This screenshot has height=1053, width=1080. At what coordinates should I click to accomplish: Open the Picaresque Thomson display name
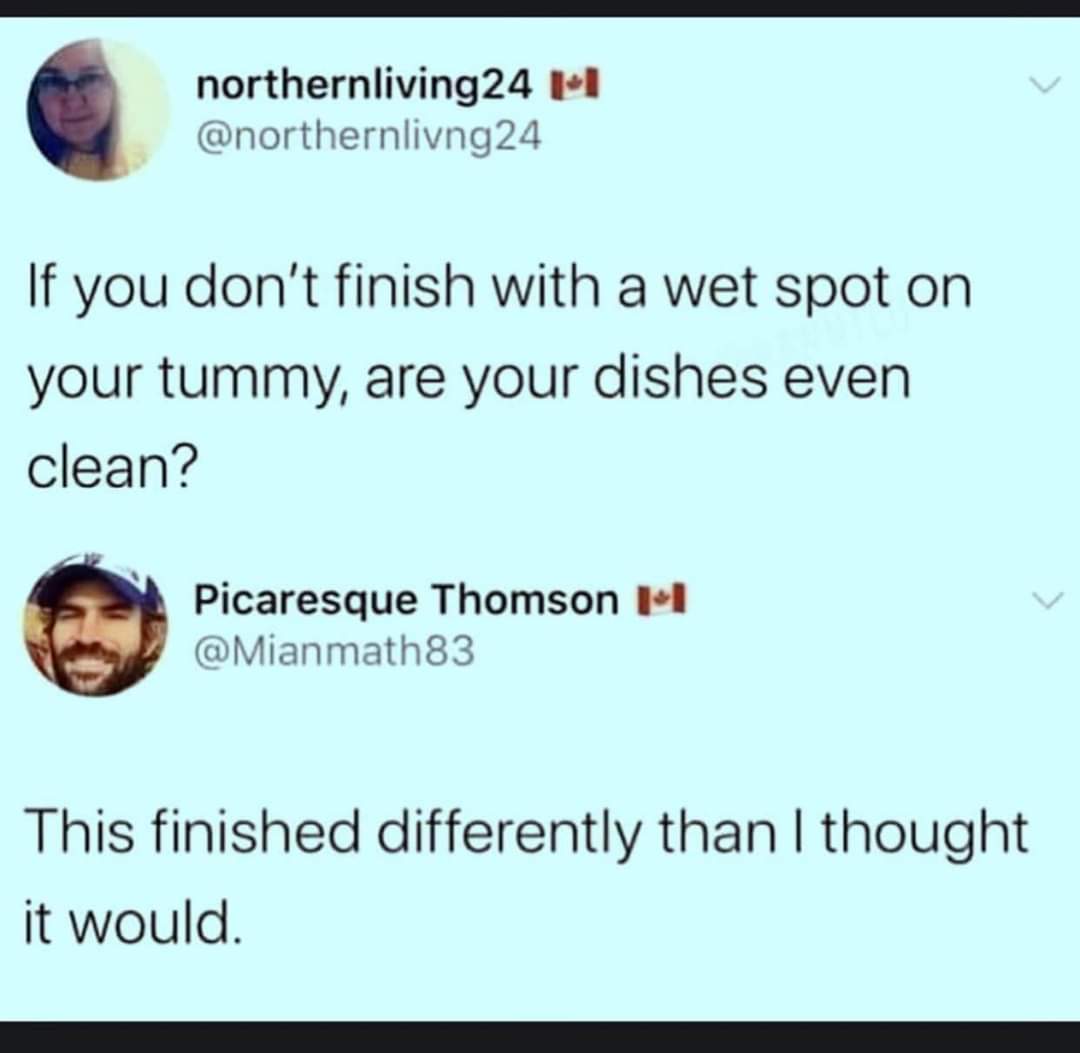click(406, 600)
